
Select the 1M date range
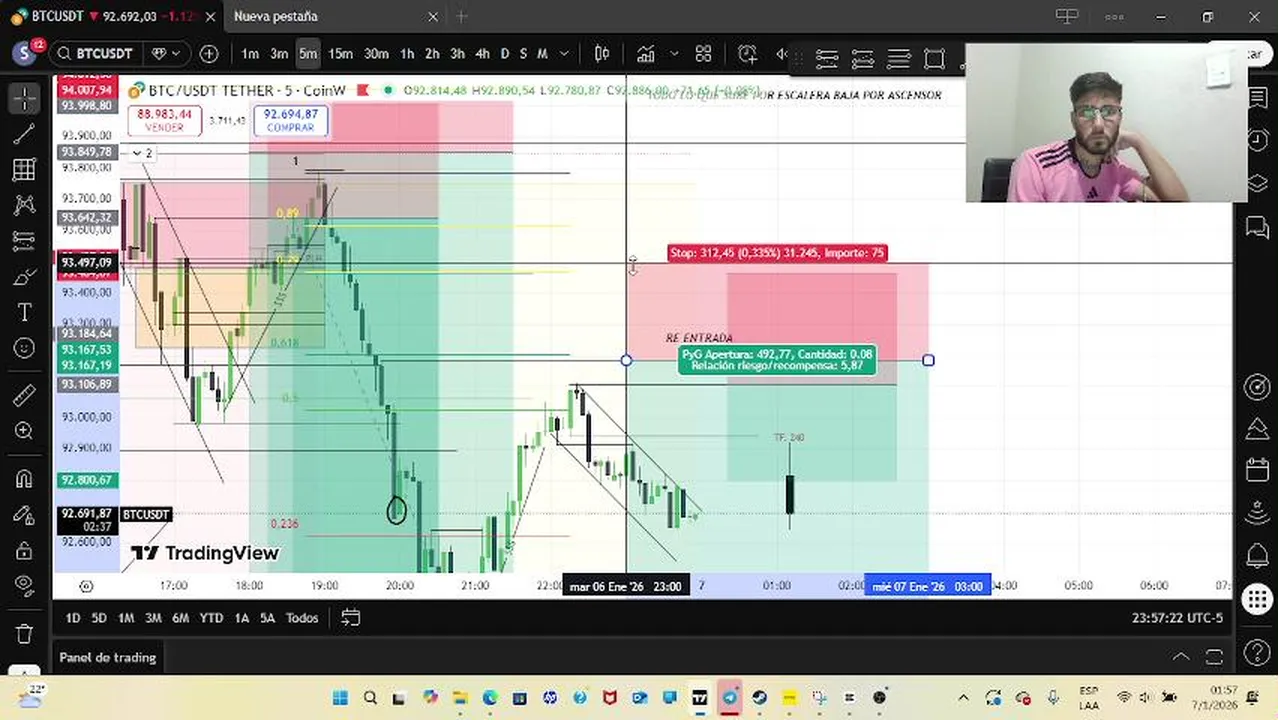[126, 618]
